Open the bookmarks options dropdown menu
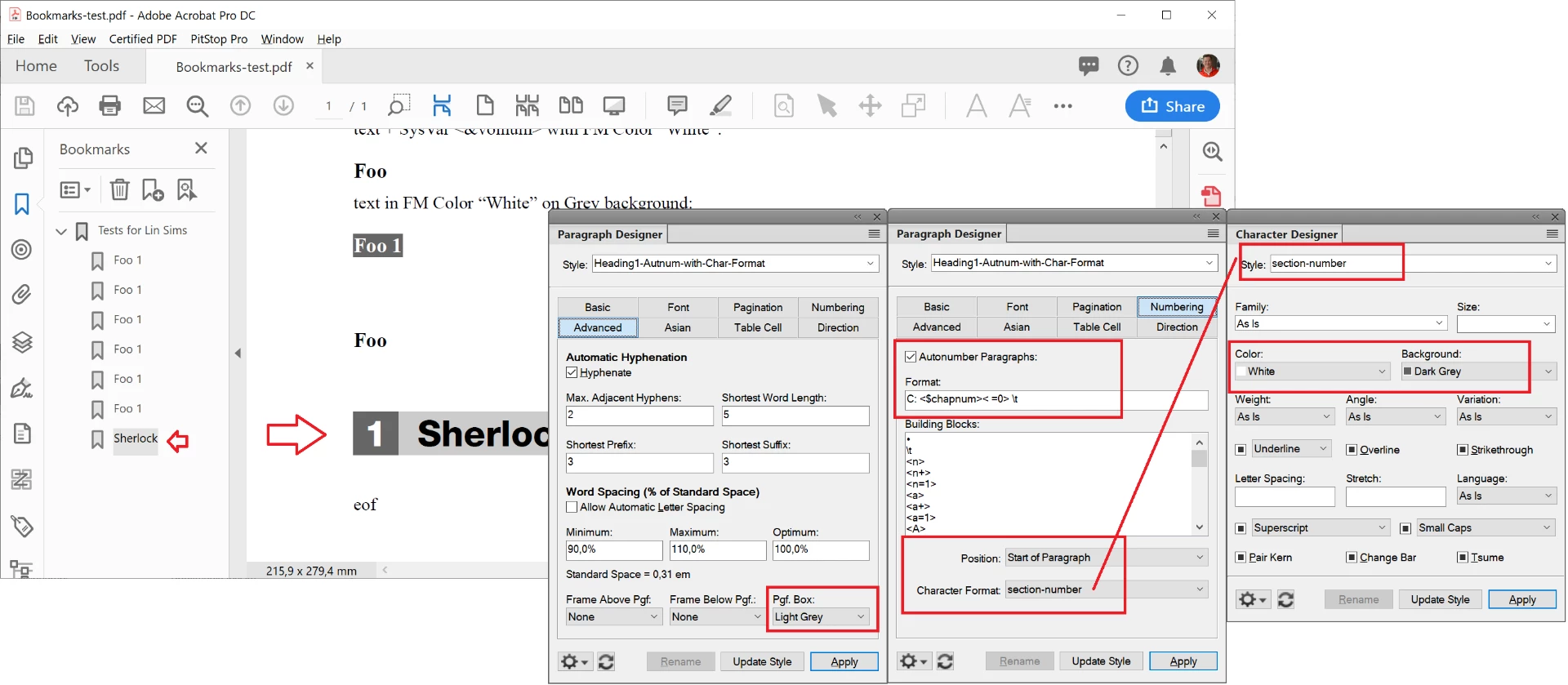Screen dimensions: 1568x685 point(75,190)
